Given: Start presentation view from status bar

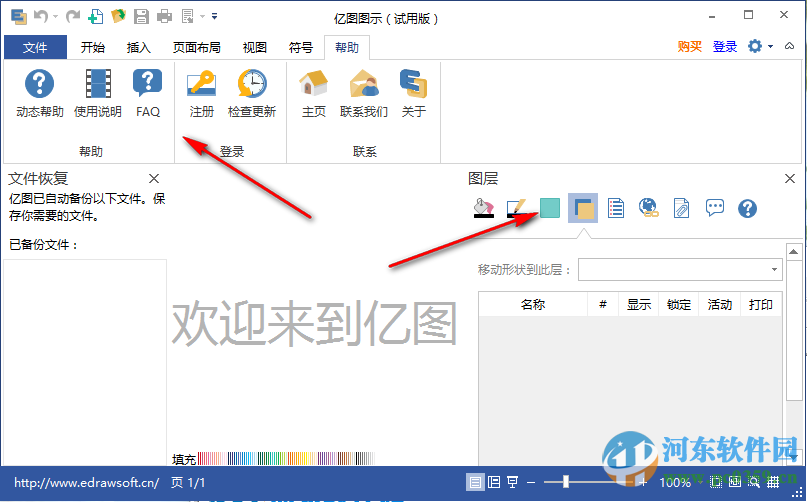Looking at the screenshot, I should [513, 482].
